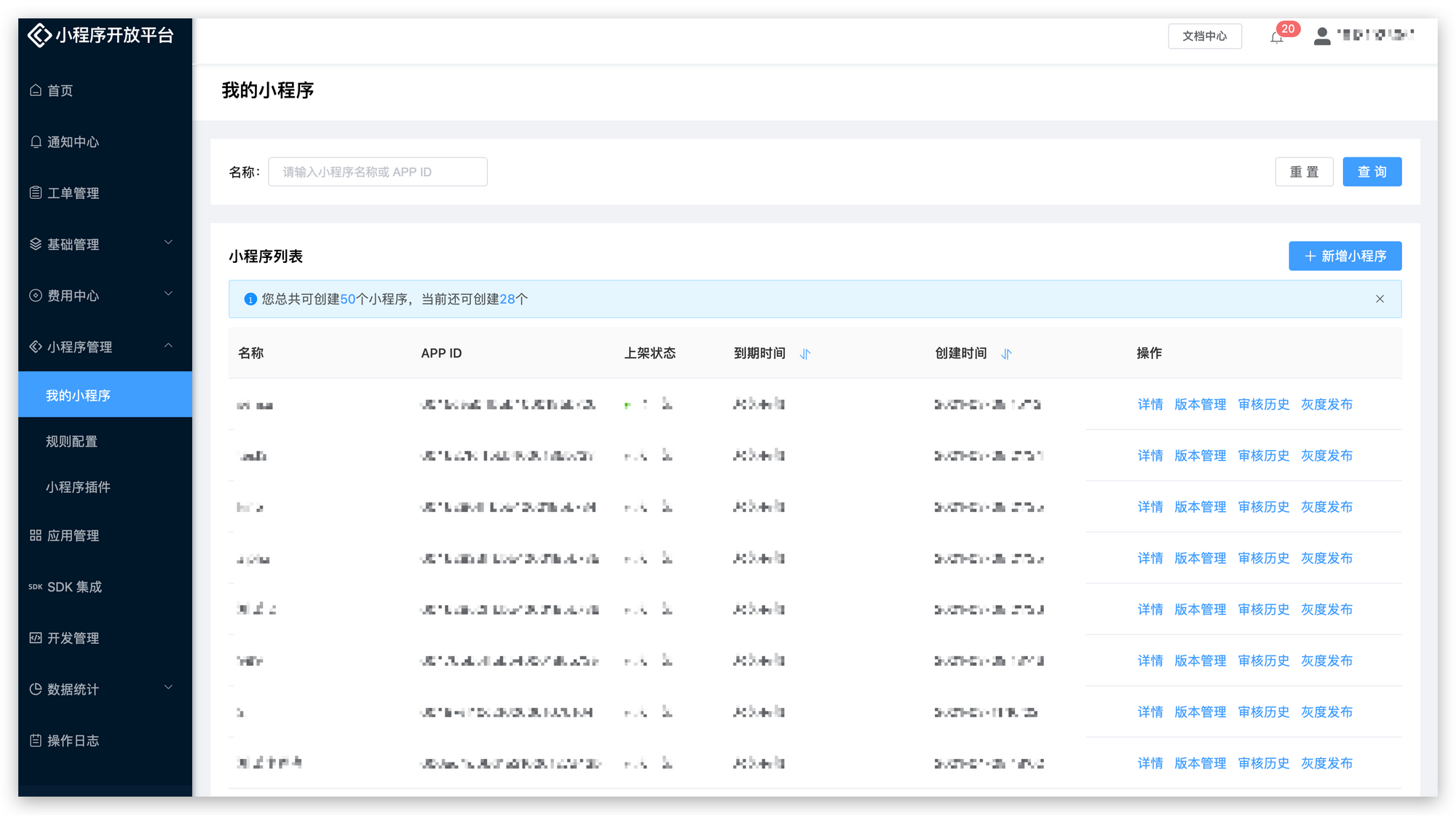Close the quota info banner
The height and width of the screenshot is (815, 1456).
tap(1380, 299)
